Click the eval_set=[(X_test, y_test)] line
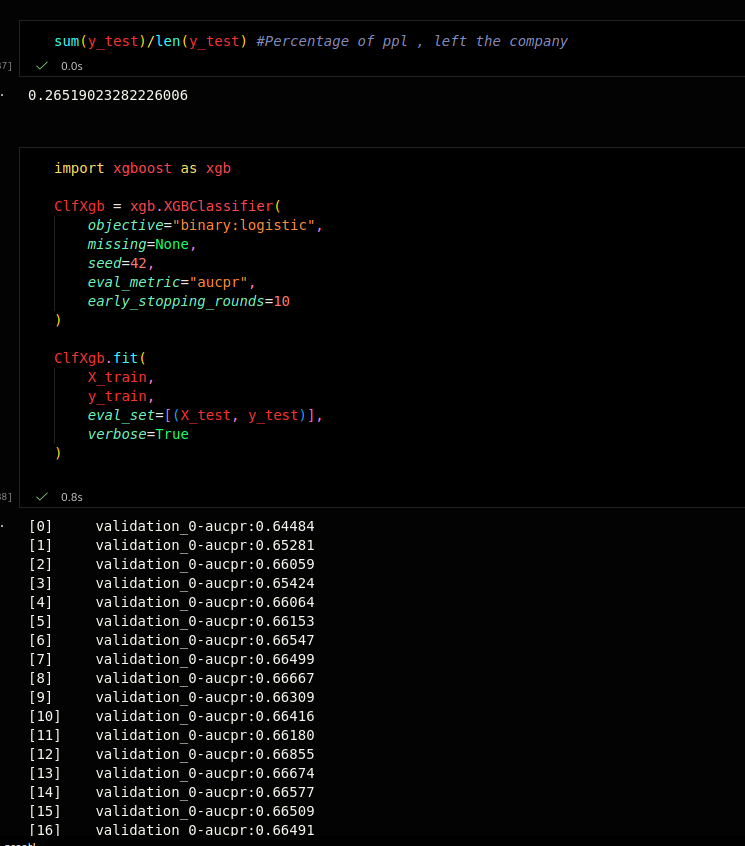This screenshot has height=846, width=745. (204, 415)
